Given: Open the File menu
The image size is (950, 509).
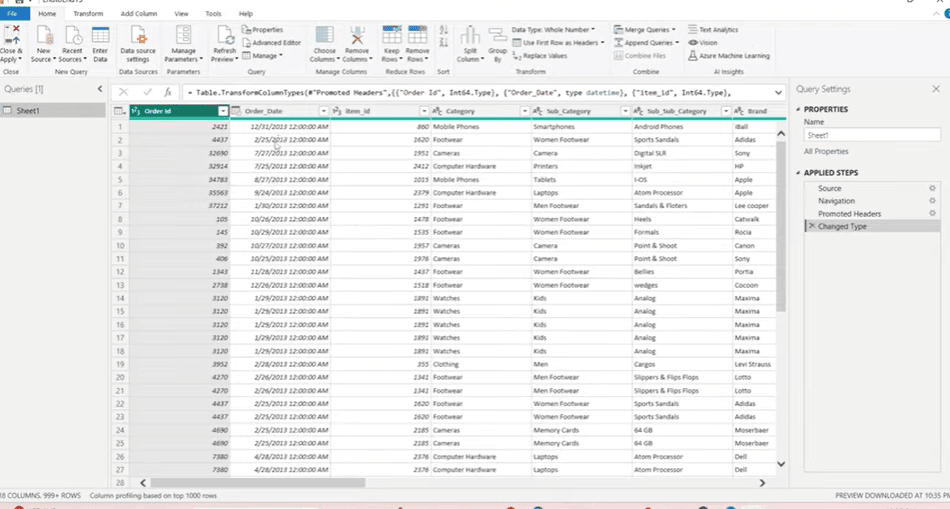Looking at the screenshot, I should coord(13,13).
